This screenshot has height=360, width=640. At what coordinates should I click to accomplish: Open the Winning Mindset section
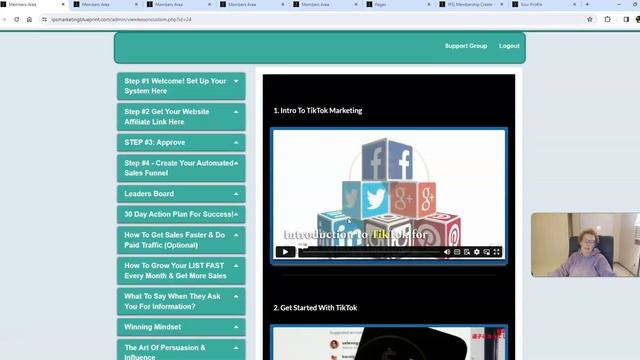[181, 327]
